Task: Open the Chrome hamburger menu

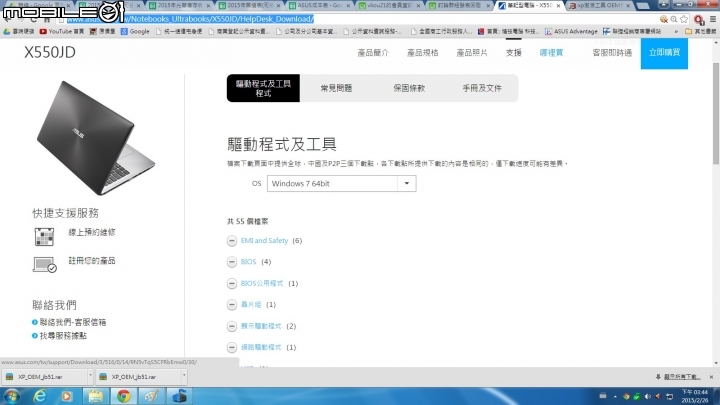Action: [x=713, y=19]
